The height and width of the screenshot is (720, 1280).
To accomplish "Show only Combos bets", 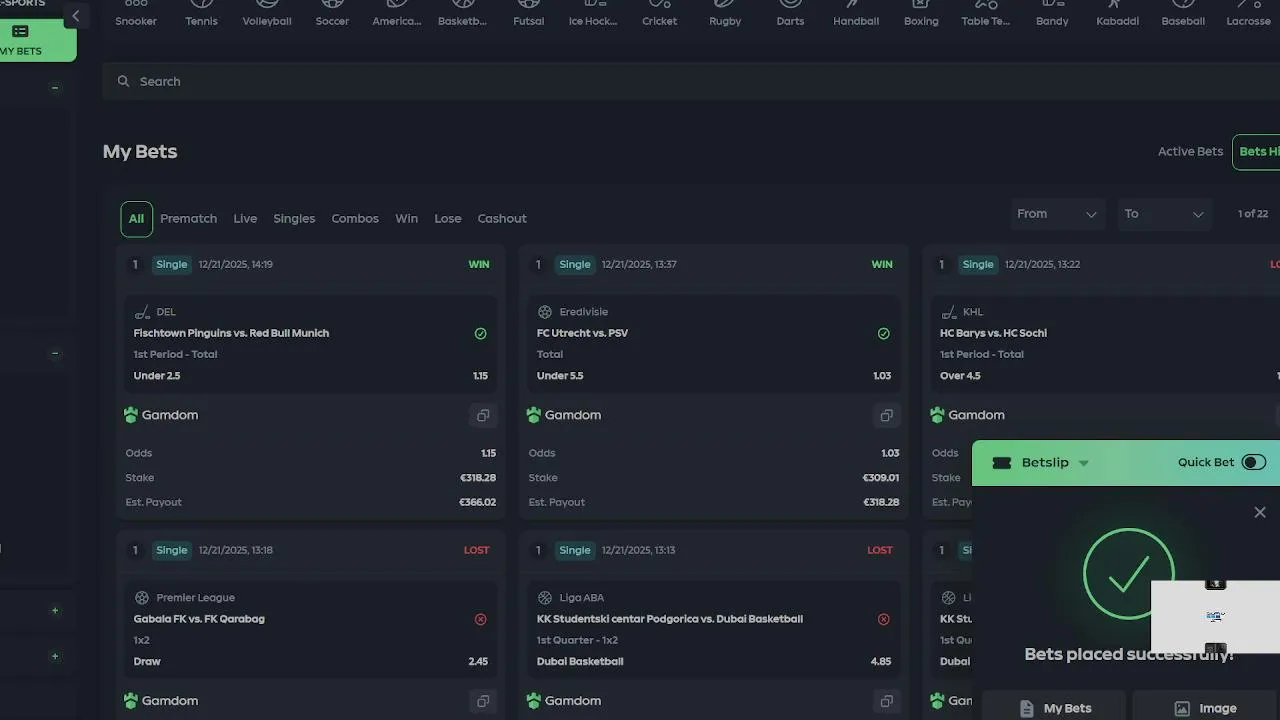I will pos(355,219).
